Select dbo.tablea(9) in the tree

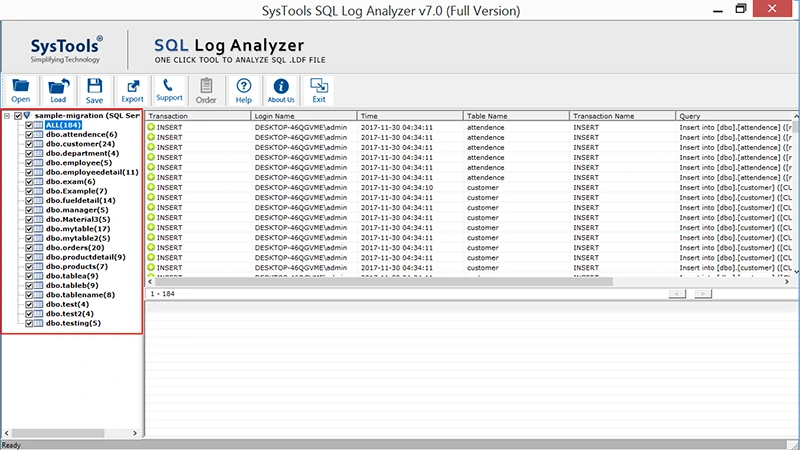pyautogui.click(x=72, y=276)
